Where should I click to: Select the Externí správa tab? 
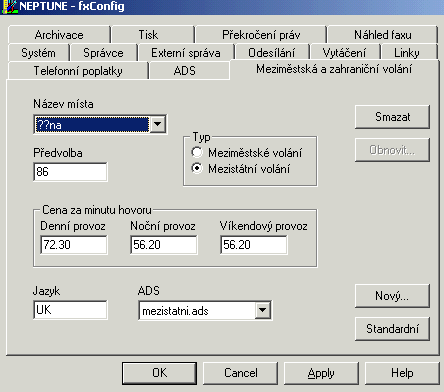186,53
